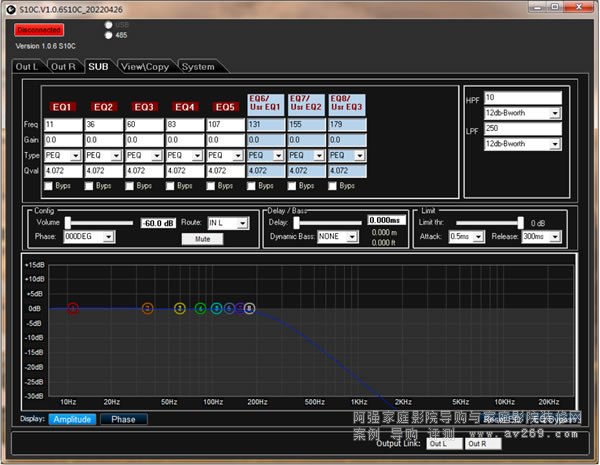Select the red EQ band 1 node on graph
This screenshot has width=600, height=465.
(x=72, y=309)
